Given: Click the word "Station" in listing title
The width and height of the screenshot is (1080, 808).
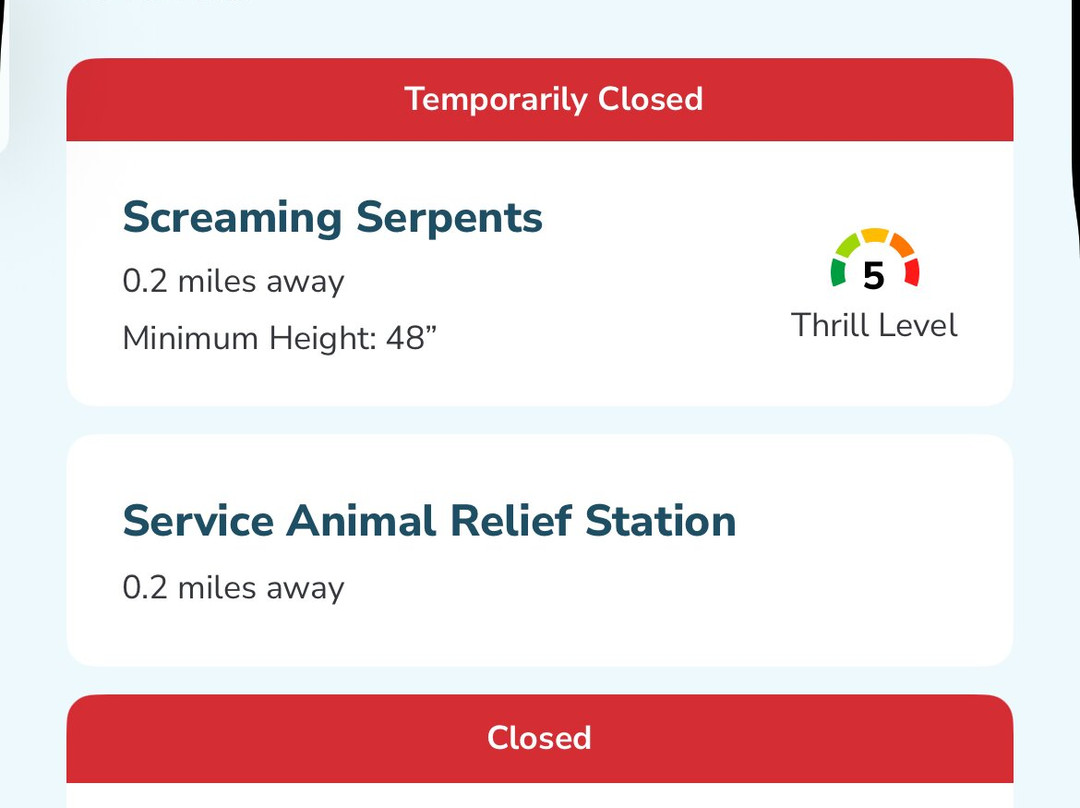Looking at the screenshot, I should tap(660, 521).
